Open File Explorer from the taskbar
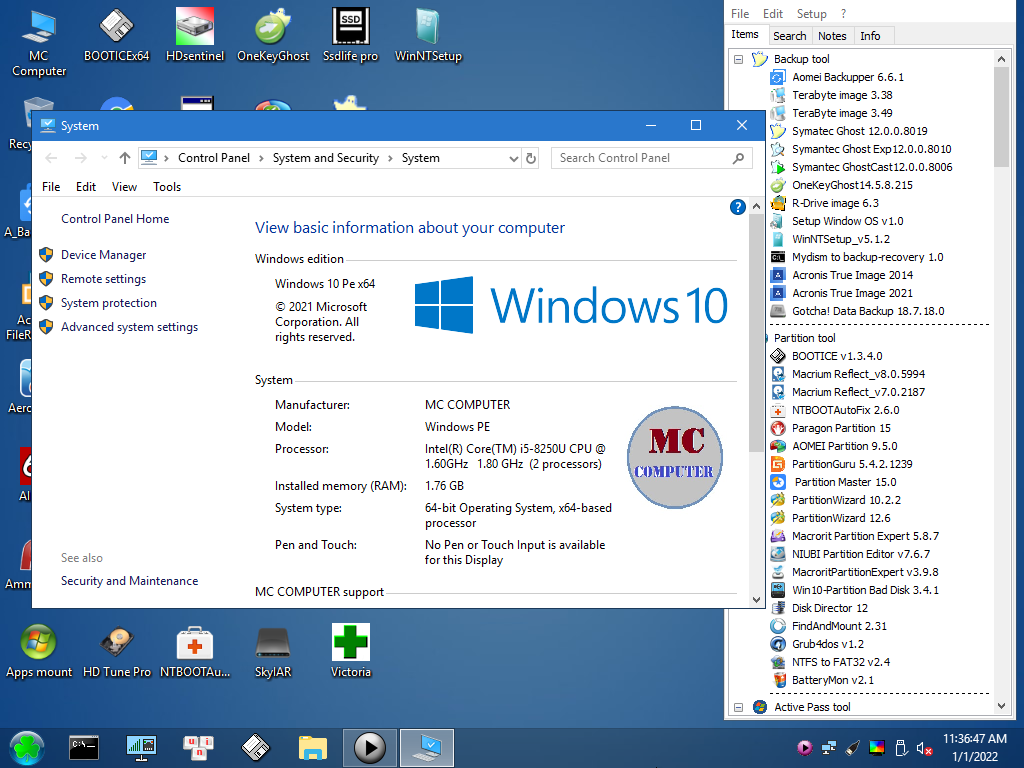1024x768 pixels. click(313, 747)
